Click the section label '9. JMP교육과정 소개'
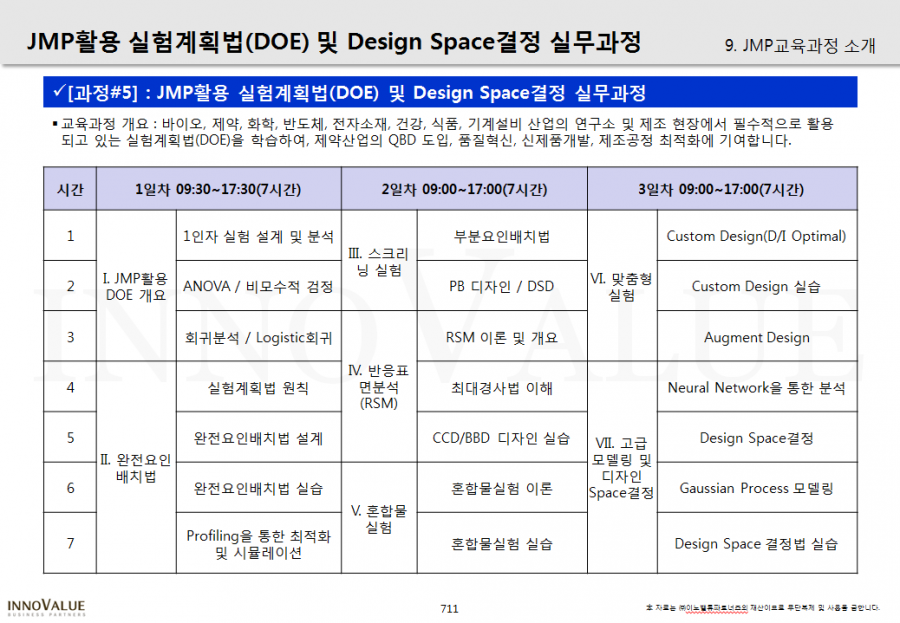The width and height of the screenshot is (900, 623). pyautogui.click(x=800, y=45)
